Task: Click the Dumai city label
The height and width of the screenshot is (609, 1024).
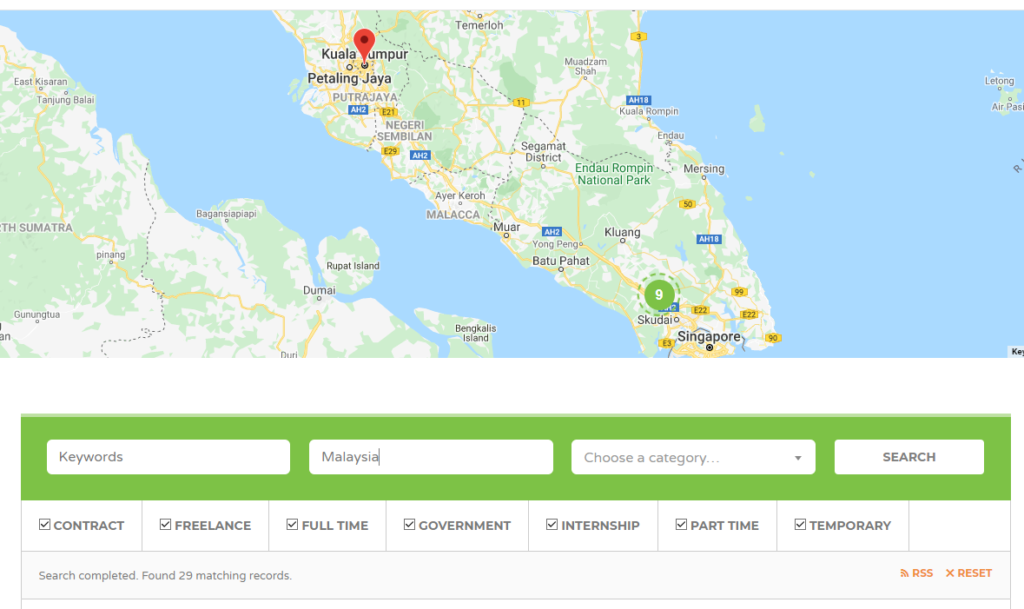Action: click(x=319, y=290)
